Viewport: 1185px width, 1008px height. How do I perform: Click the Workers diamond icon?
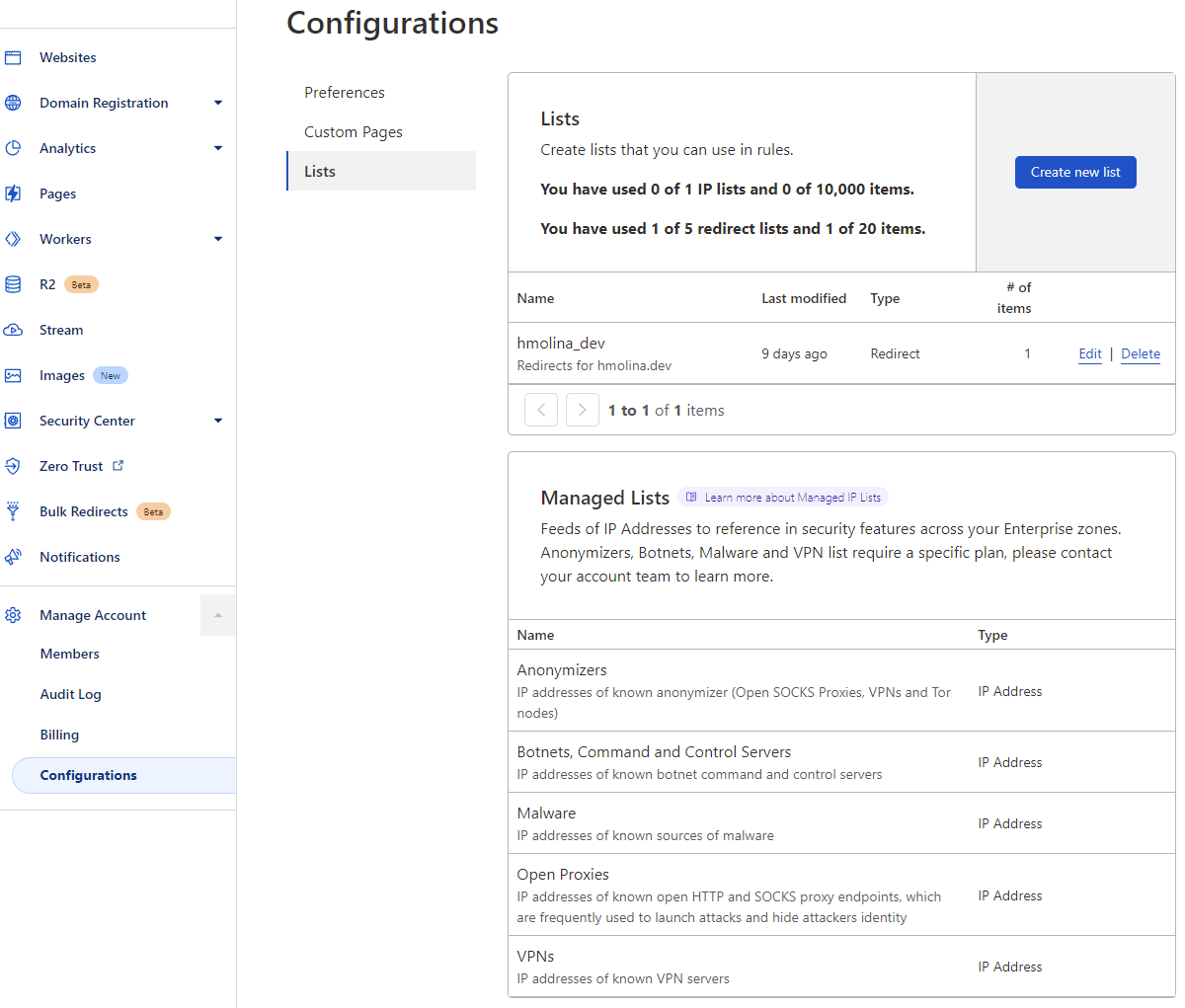(13, 239)
